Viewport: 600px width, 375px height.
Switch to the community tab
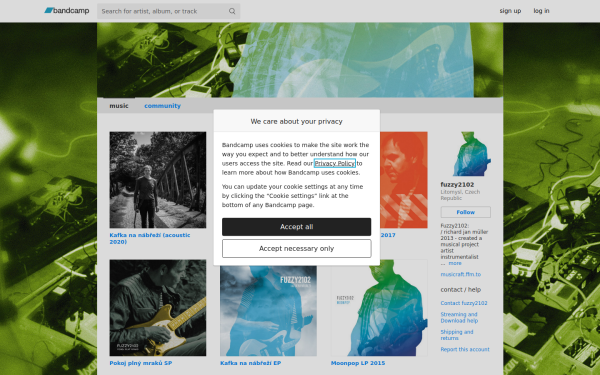tap(162, 106)
